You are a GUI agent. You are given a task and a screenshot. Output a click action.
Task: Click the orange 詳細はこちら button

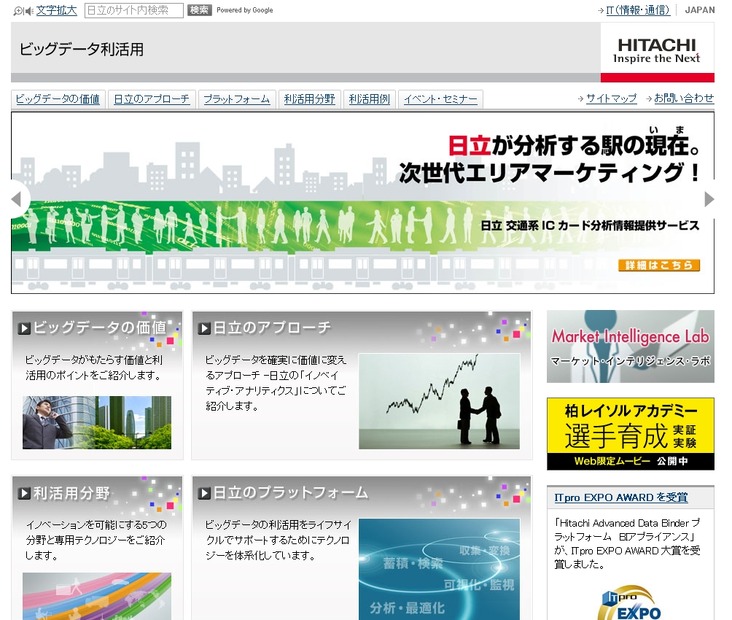tap(659, 265)
